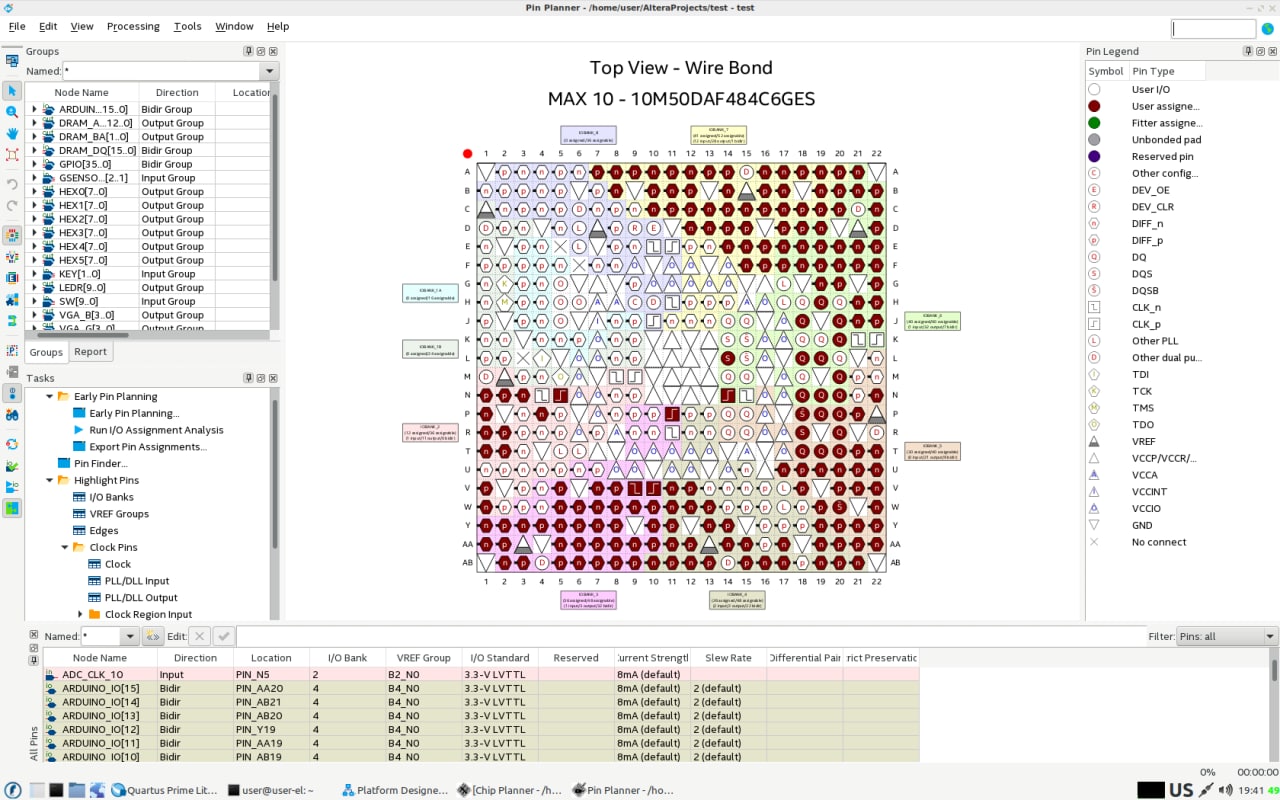
Task: Expand the ARDUIN...15..0] group row
Action: [34, 109]
